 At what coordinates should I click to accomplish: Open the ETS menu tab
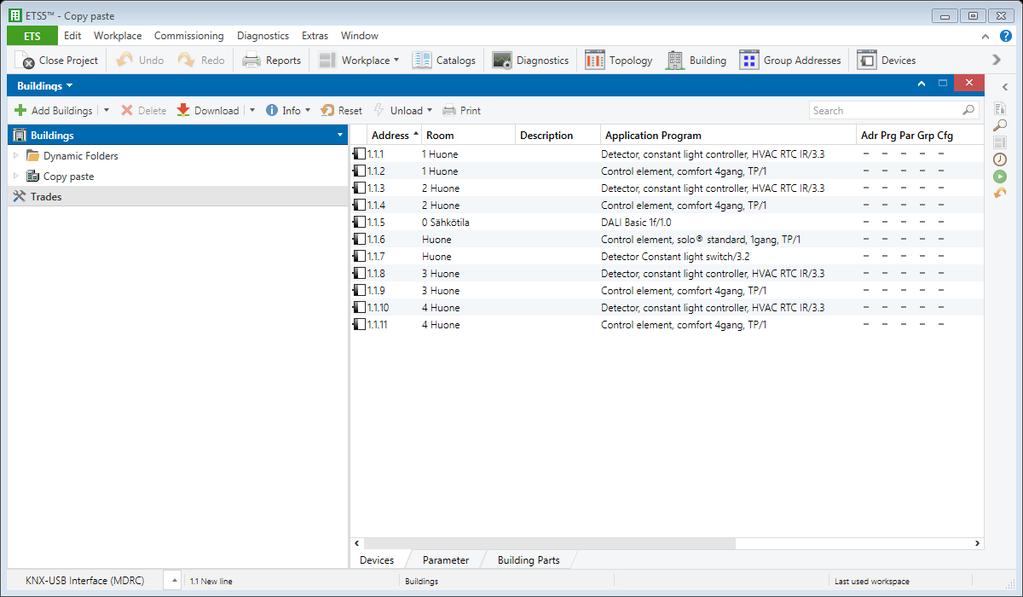point(32,36)
